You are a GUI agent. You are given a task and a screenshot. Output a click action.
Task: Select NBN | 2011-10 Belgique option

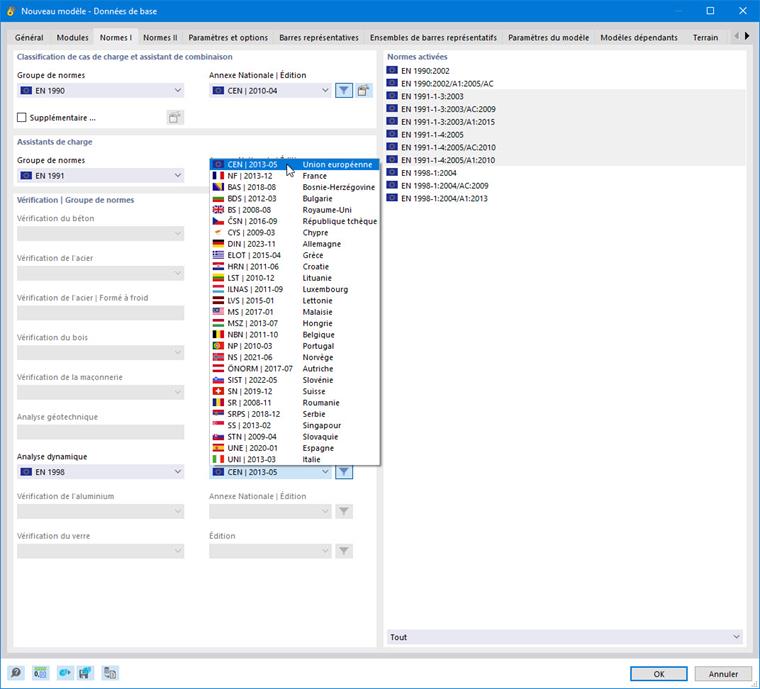coord(295,334)
